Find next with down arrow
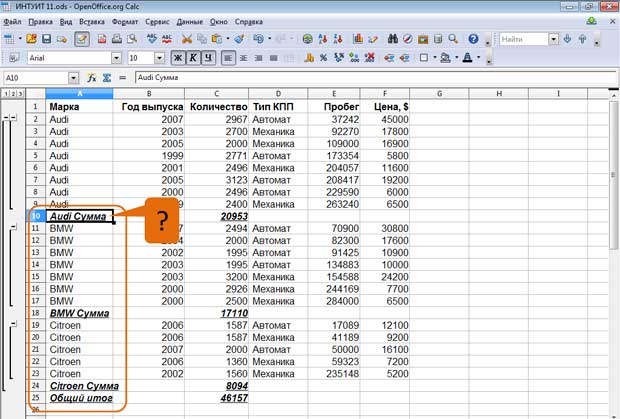Screen dimensions: 620x419 pos(567,39)
